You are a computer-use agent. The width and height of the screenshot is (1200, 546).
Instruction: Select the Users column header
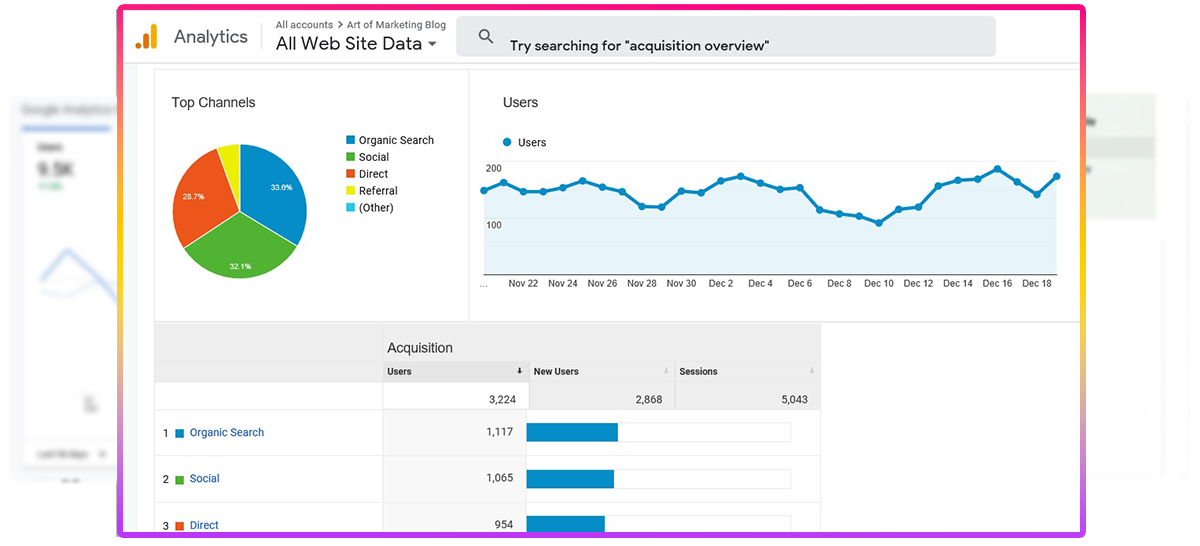(x=400, y=371)
